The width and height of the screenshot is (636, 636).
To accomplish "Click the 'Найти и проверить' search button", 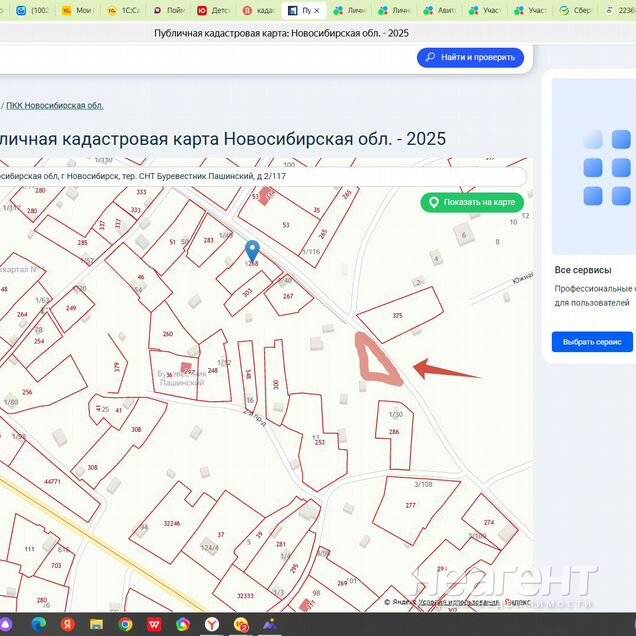I will pos(470,58).
